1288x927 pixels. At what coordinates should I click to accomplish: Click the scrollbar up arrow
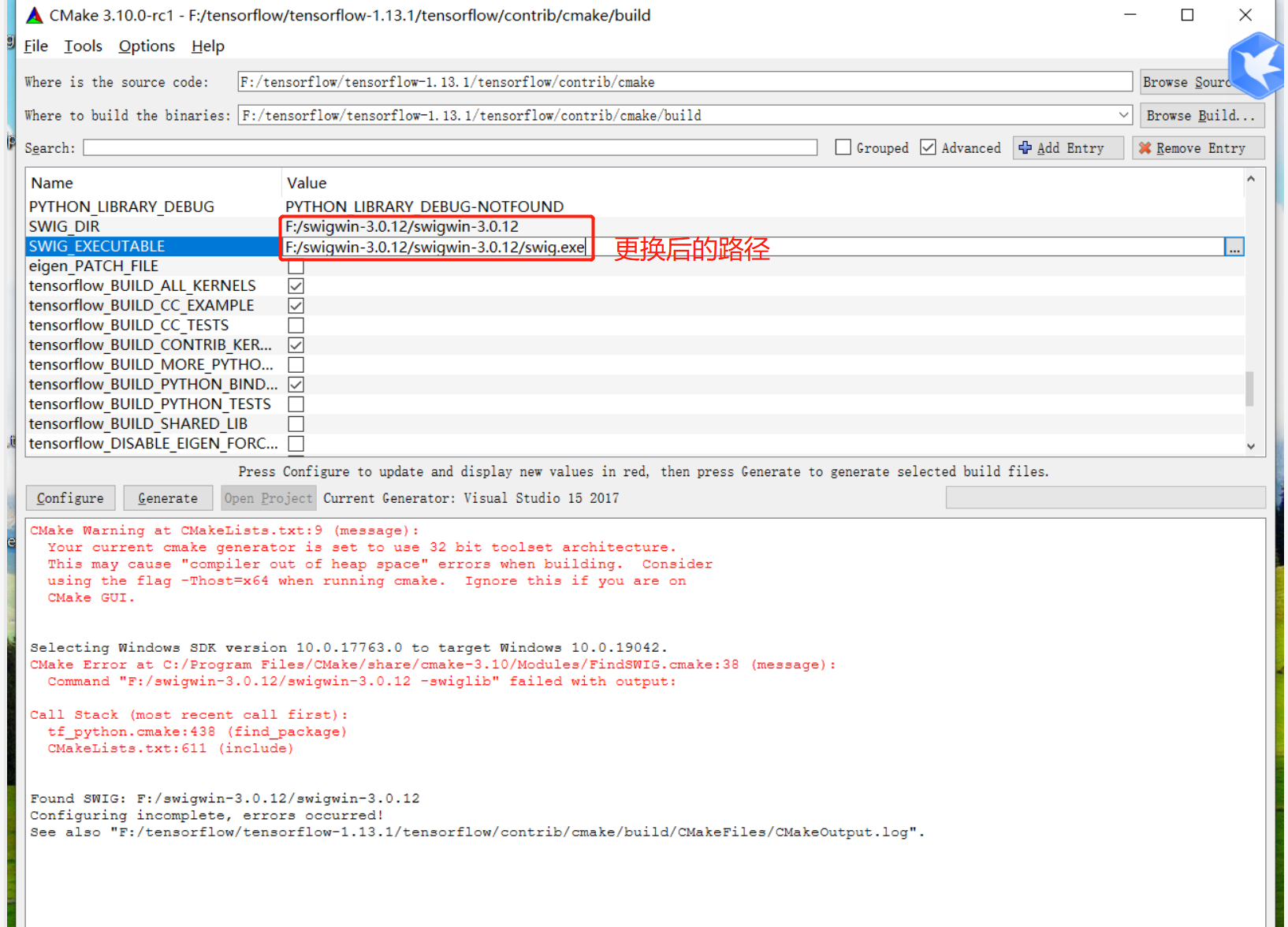tap(1251, 179)
